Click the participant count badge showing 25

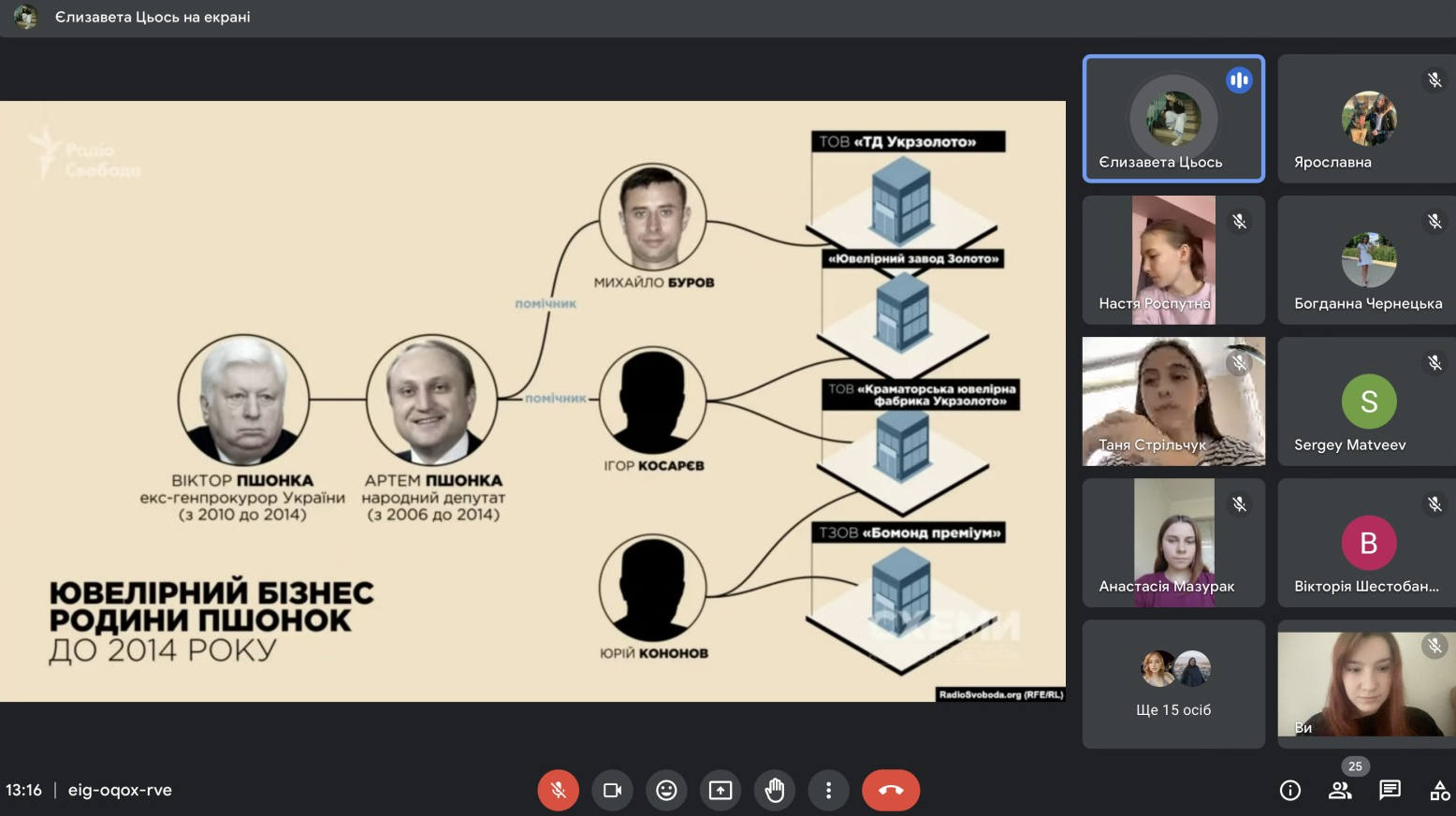1355,766
